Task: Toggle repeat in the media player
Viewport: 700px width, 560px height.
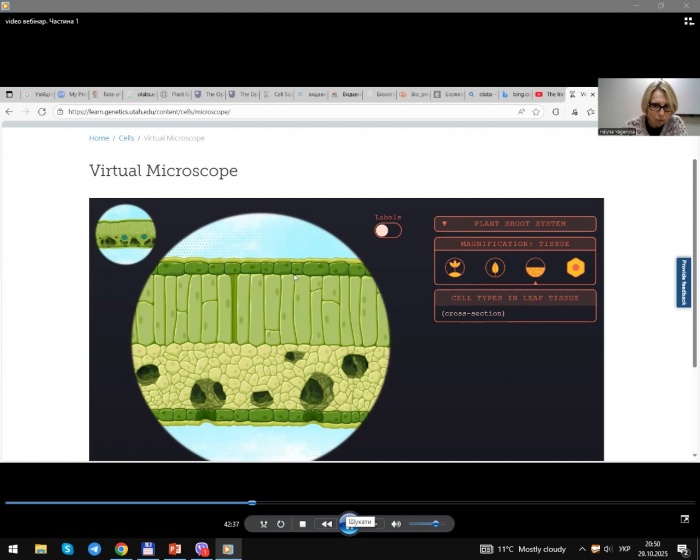Action: pyautogui.click(x=281, y=524)
